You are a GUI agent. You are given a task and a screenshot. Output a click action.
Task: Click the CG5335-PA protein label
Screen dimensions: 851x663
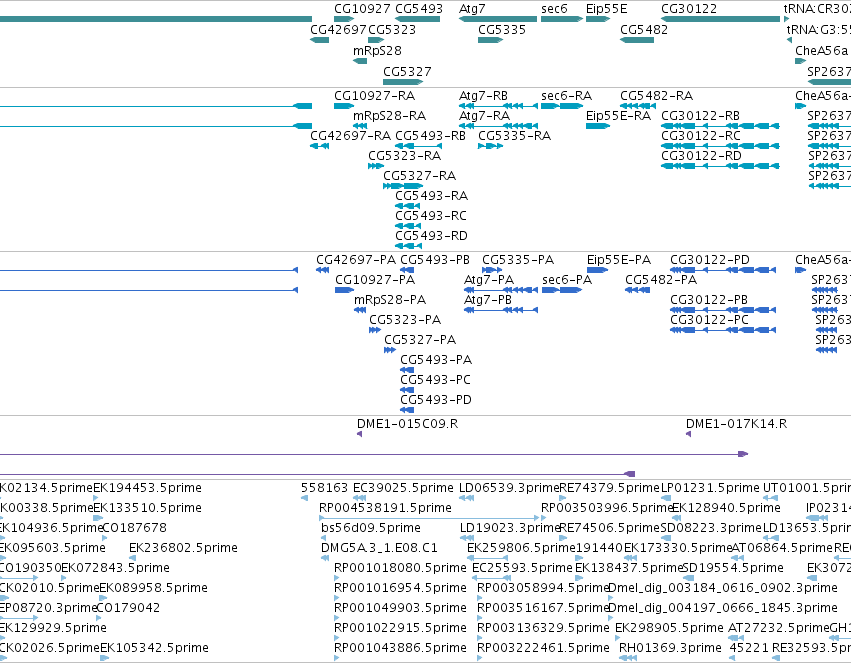coord(518,260)
